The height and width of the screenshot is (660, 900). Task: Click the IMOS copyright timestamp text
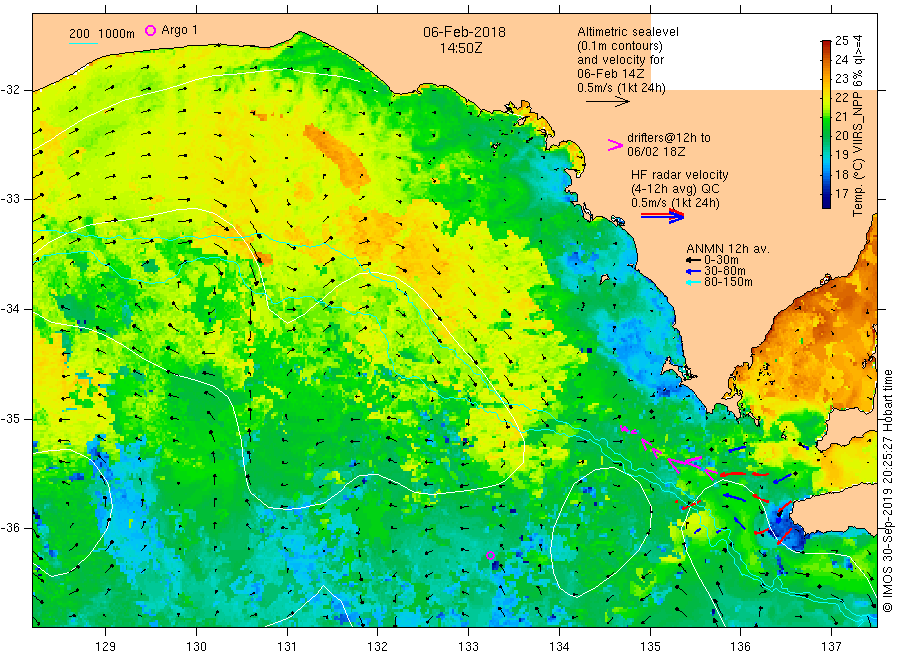(x=887, y=491)
